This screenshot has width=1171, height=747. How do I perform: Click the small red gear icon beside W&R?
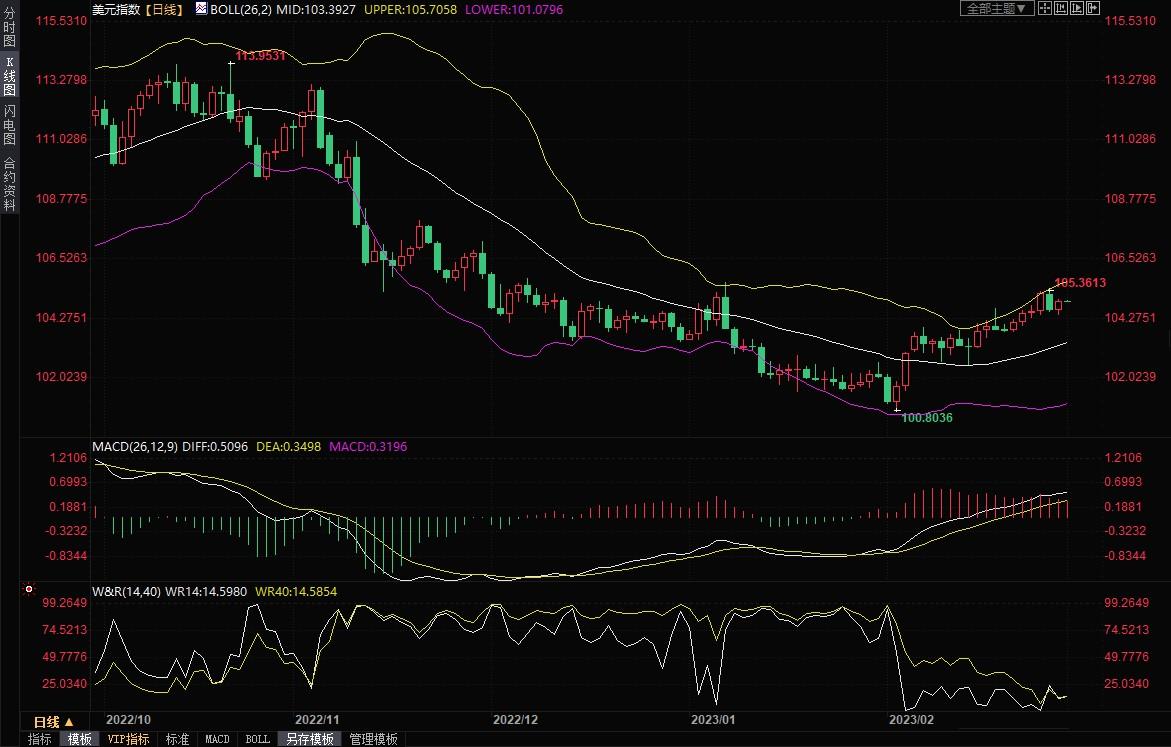pos(28,589)
